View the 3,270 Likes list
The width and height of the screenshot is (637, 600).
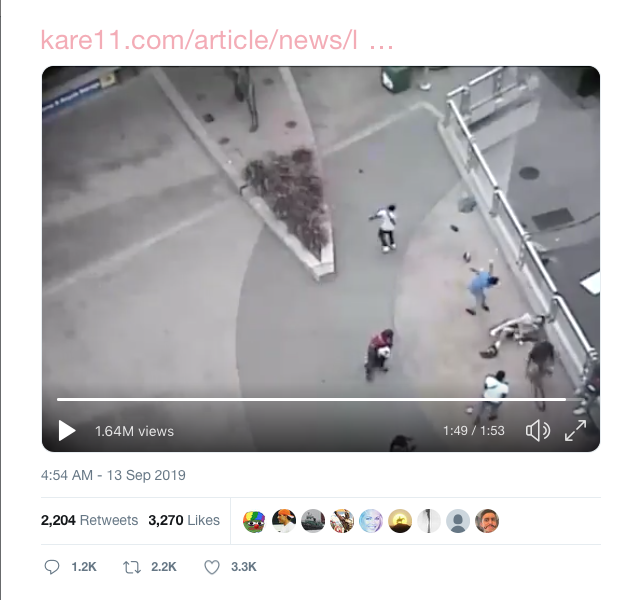(184, 520)
